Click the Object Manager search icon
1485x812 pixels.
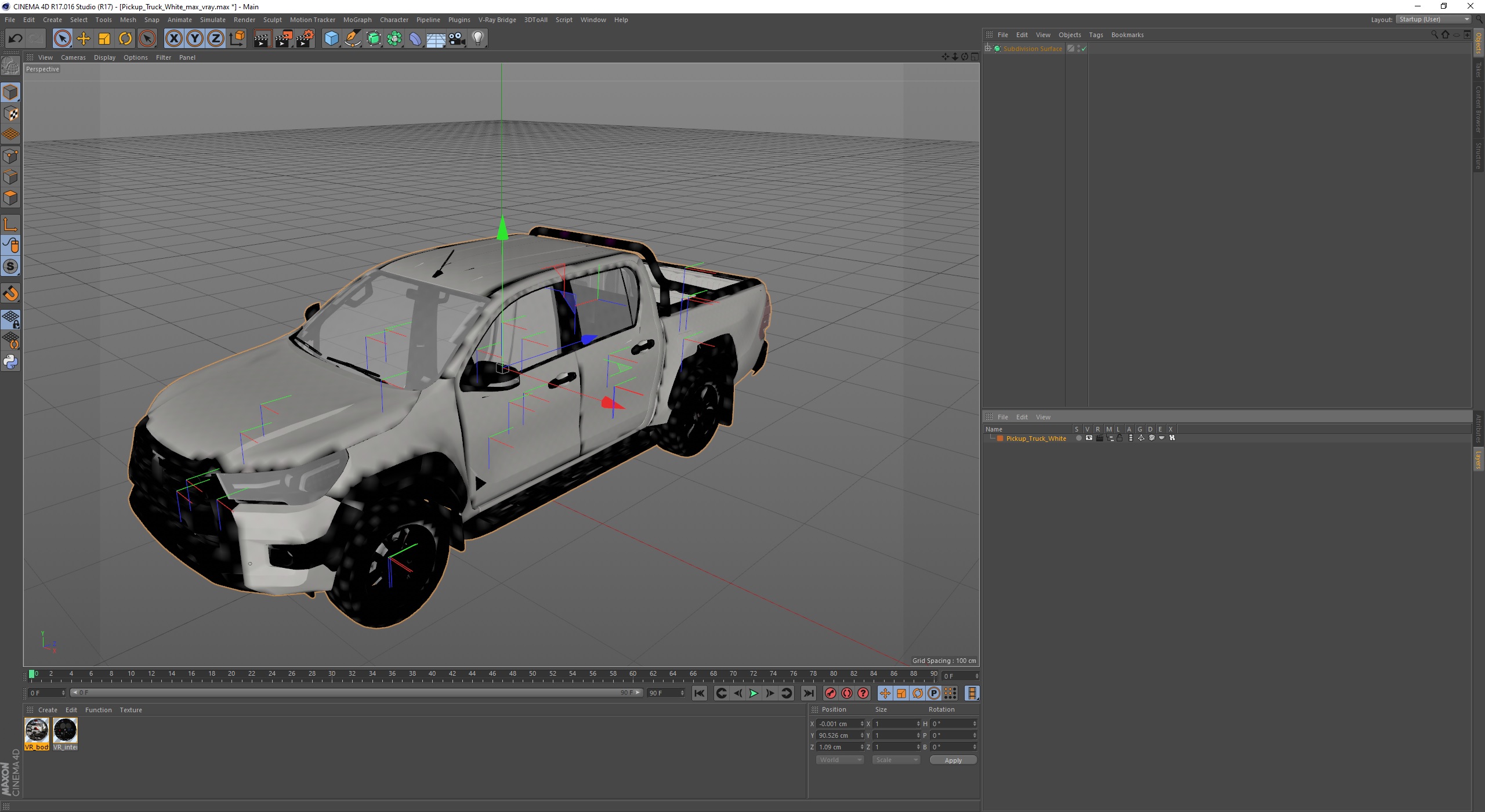[1435, 35]
